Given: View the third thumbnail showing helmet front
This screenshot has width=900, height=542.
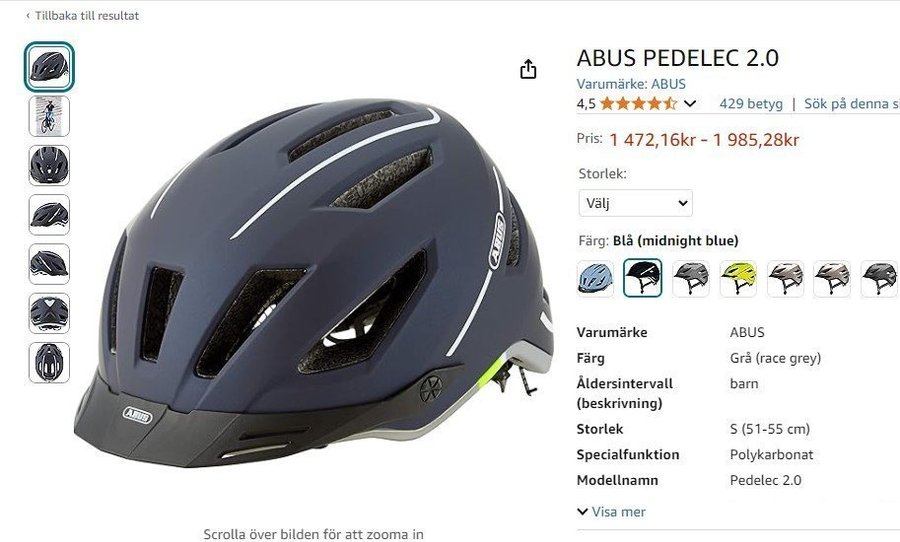Looking at the screenshot, I should (49, 165).
